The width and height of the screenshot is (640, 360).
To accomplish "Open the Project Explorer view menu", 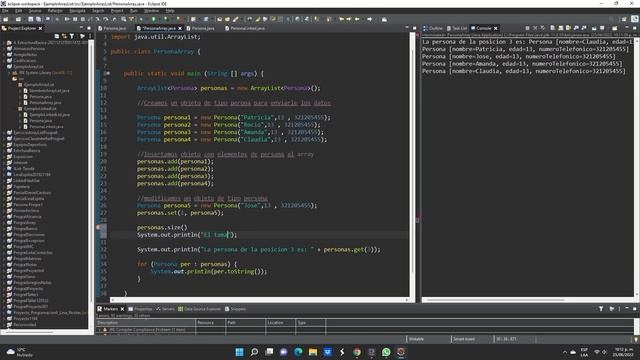I will point(90,36).
